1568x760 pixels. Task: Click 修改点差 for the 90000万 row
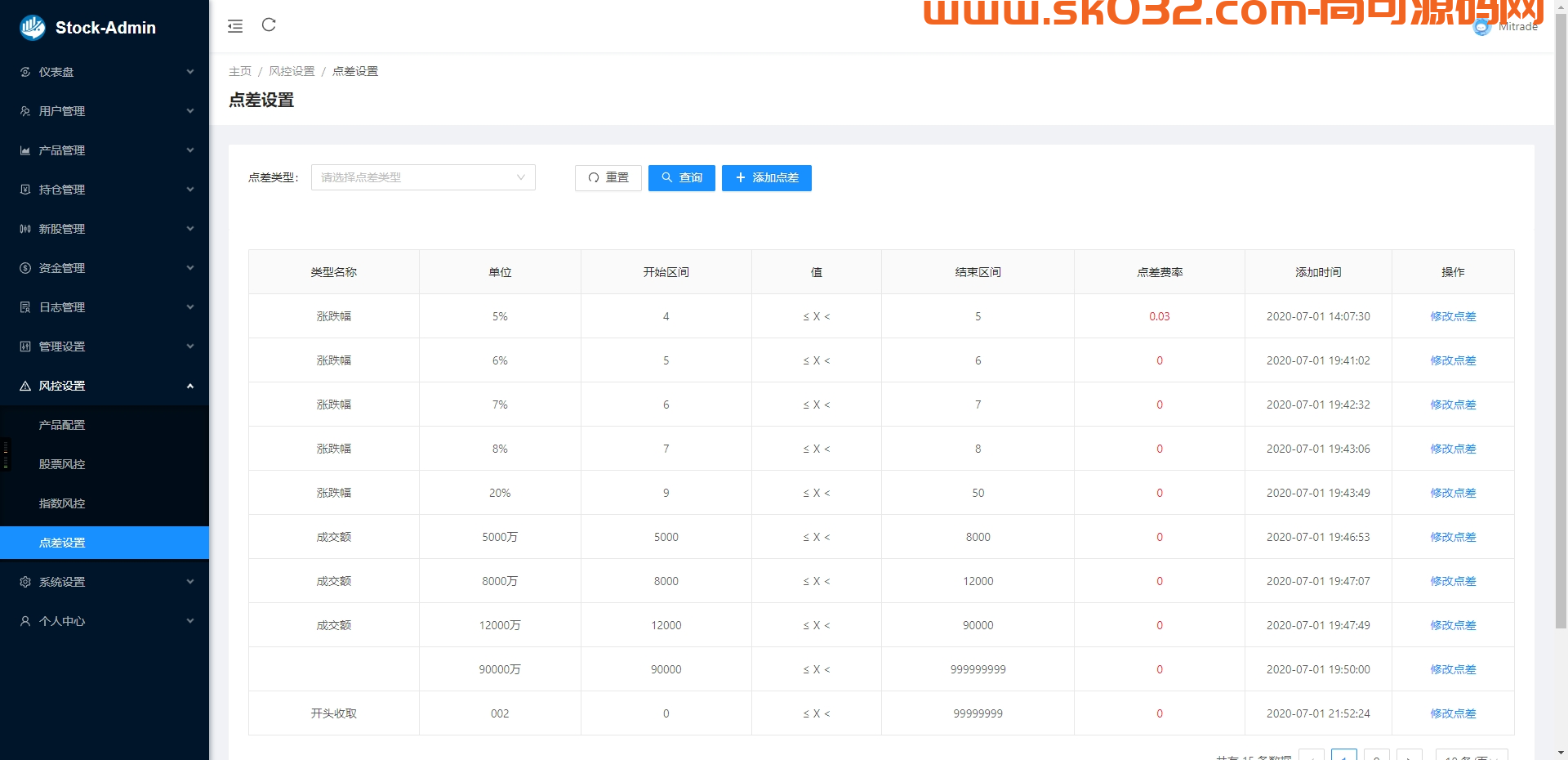coord(1453,669)
